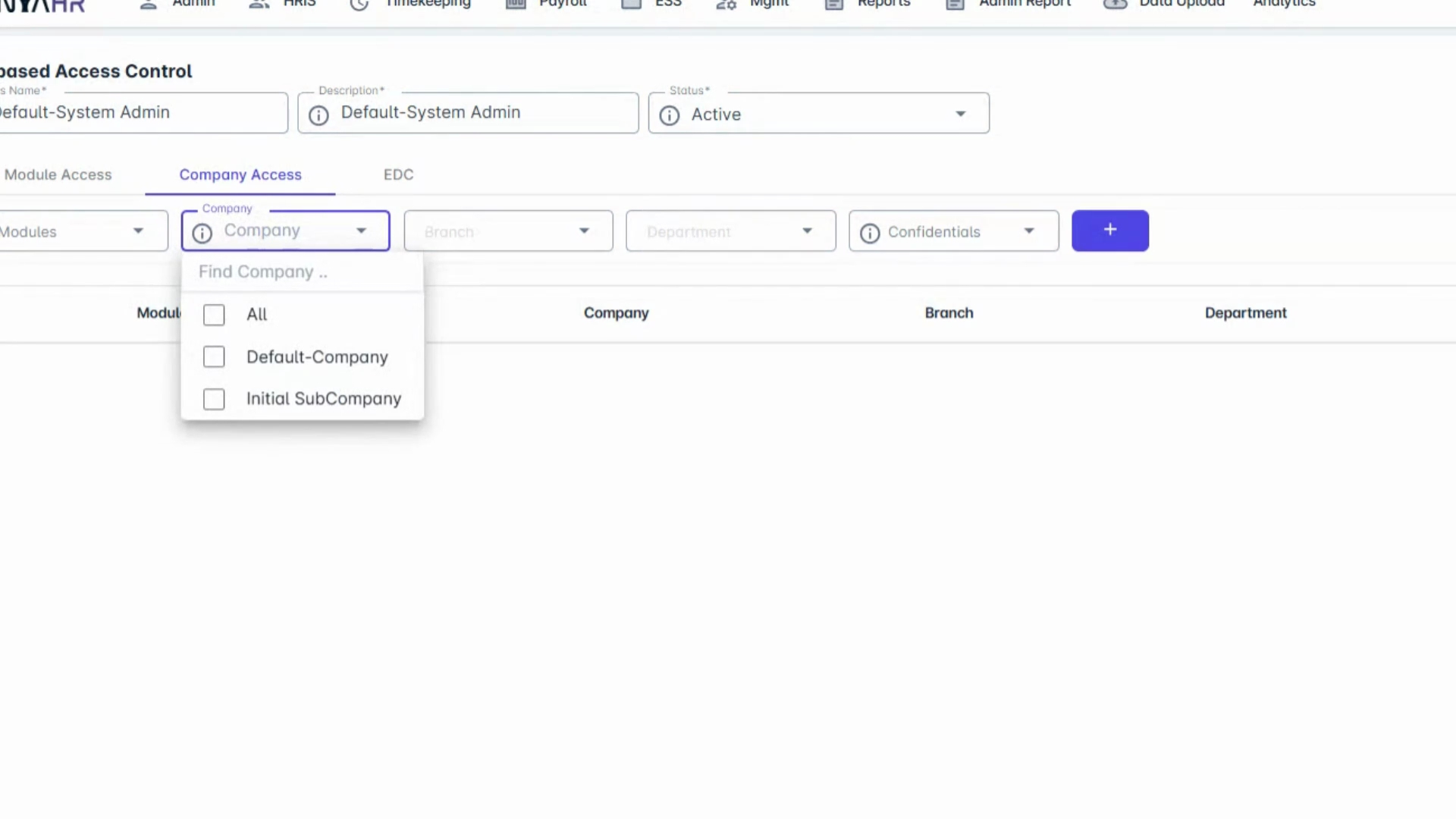Tick the Default-Company checkbox
Image resolution: width=1456 pixels, height=819 pixels.
point(214,357)
